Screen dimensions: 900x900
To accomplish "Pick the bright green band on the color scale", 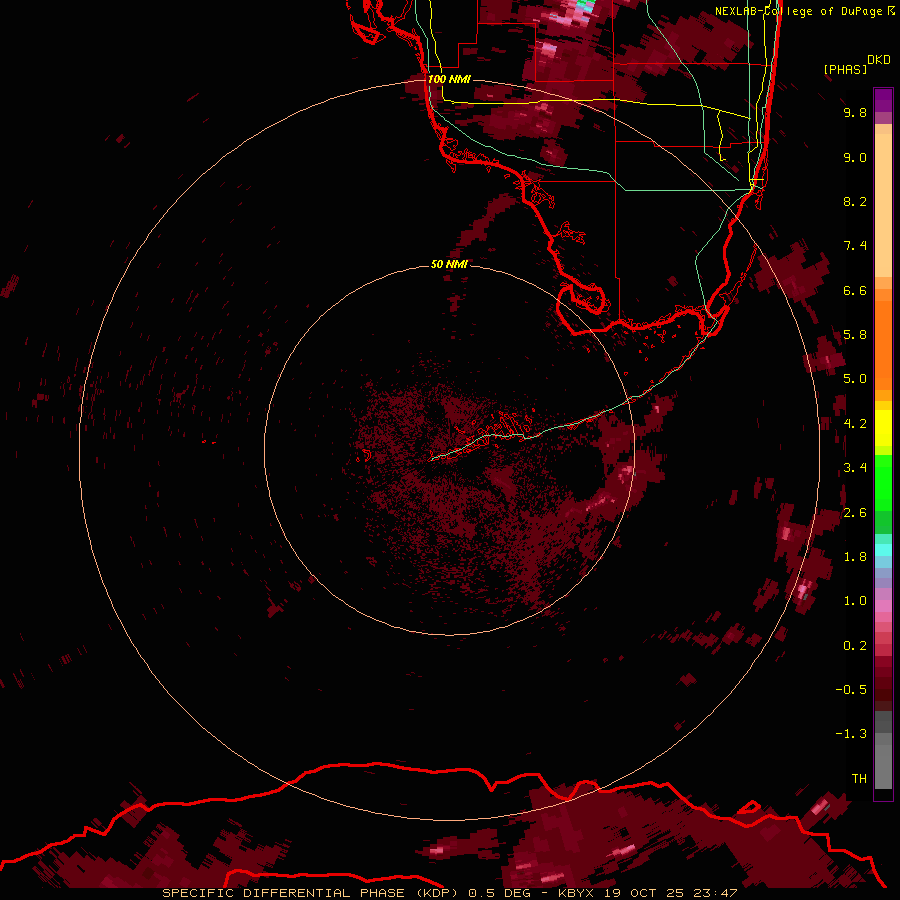I will [x=883, y=482].
